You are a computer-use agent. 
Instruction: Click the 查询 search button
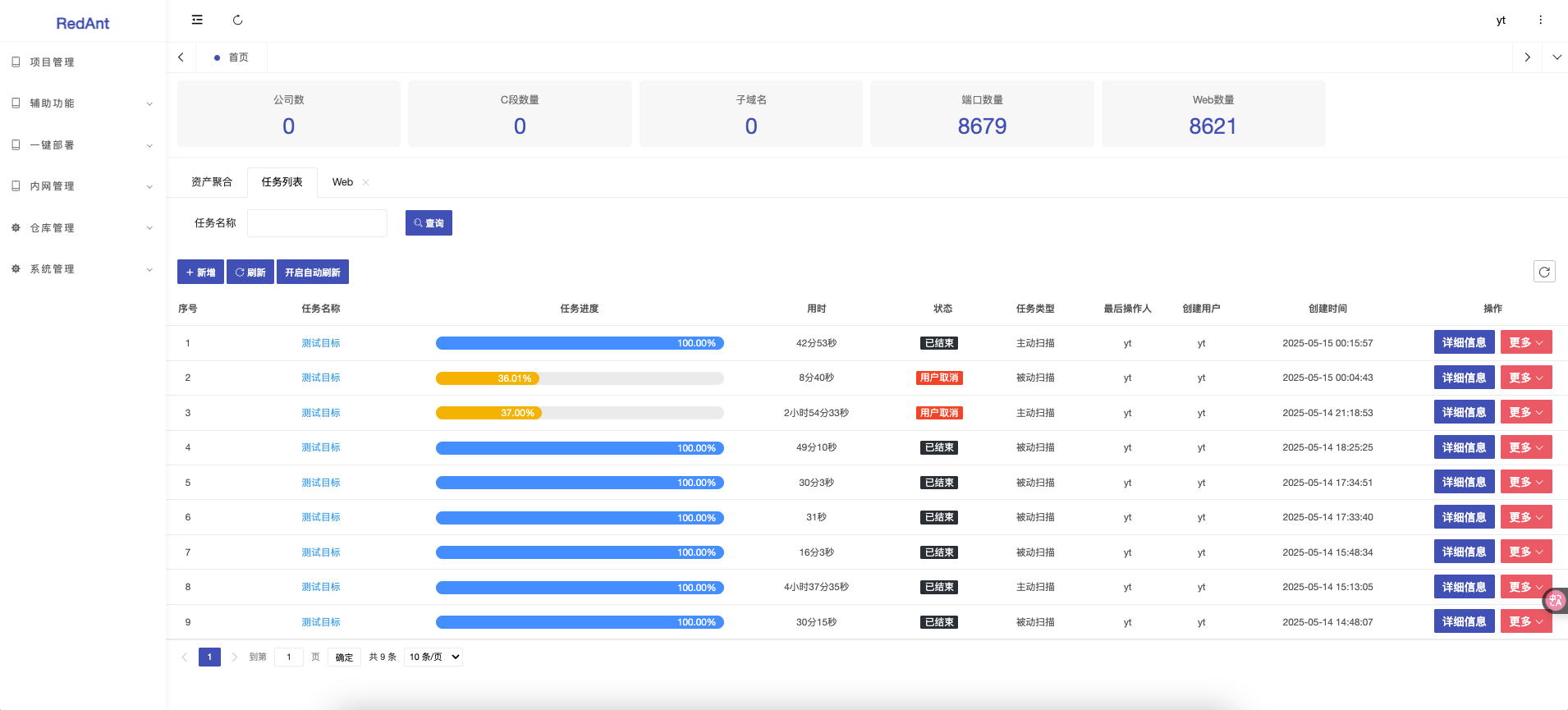pos(429,223)
